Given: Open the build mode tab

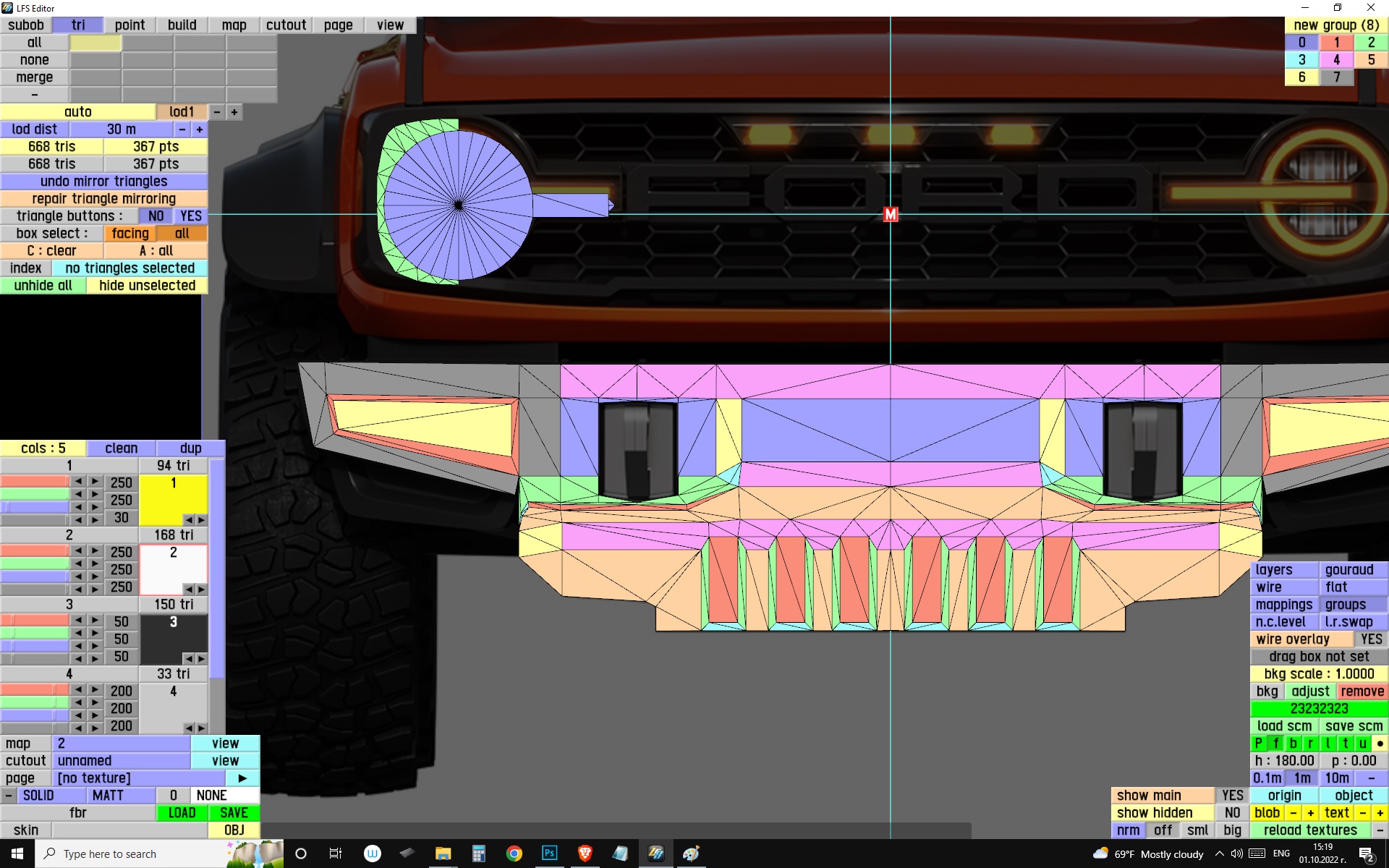Looking at the screenshot, I should pyautogui.click(x=182, y=25).
